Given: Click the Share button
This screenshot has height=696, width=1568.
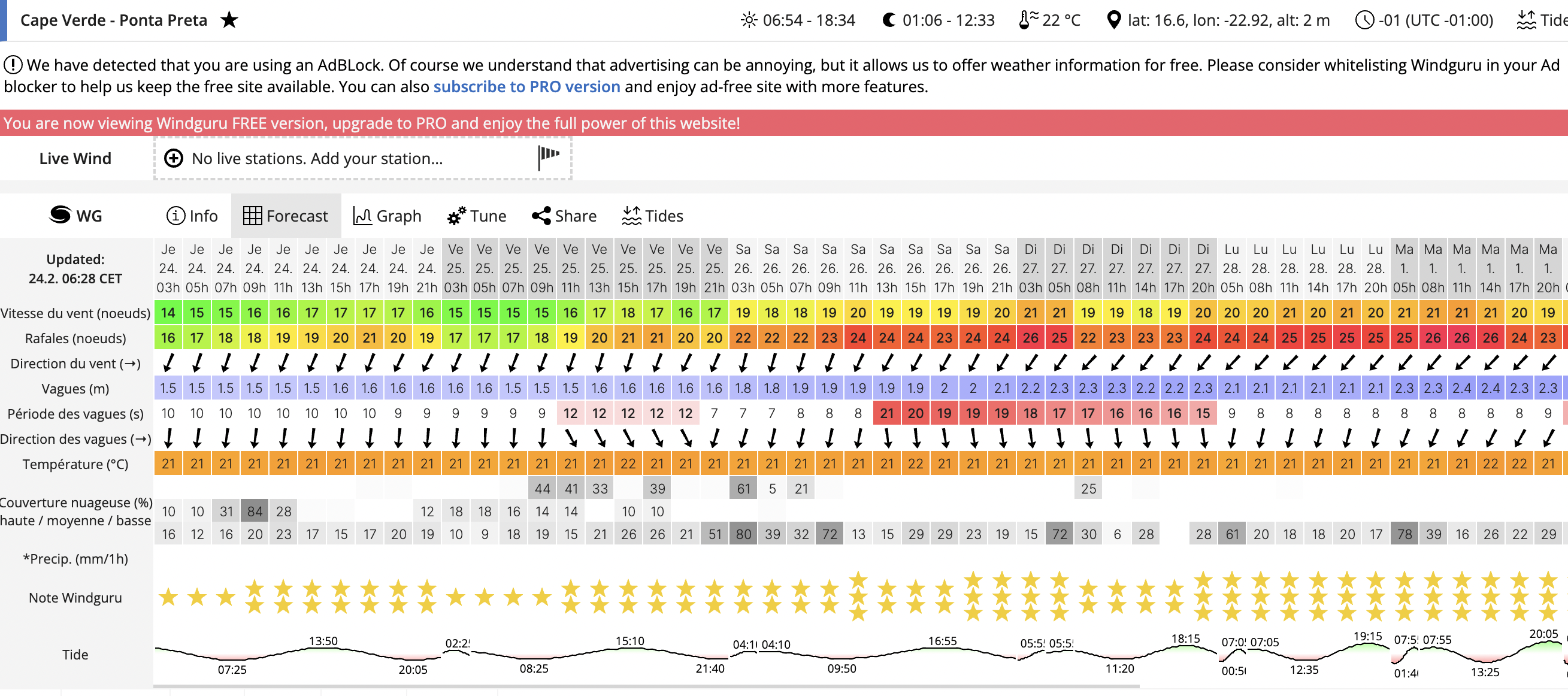Looking at the screenshot, I should [564, 216].
